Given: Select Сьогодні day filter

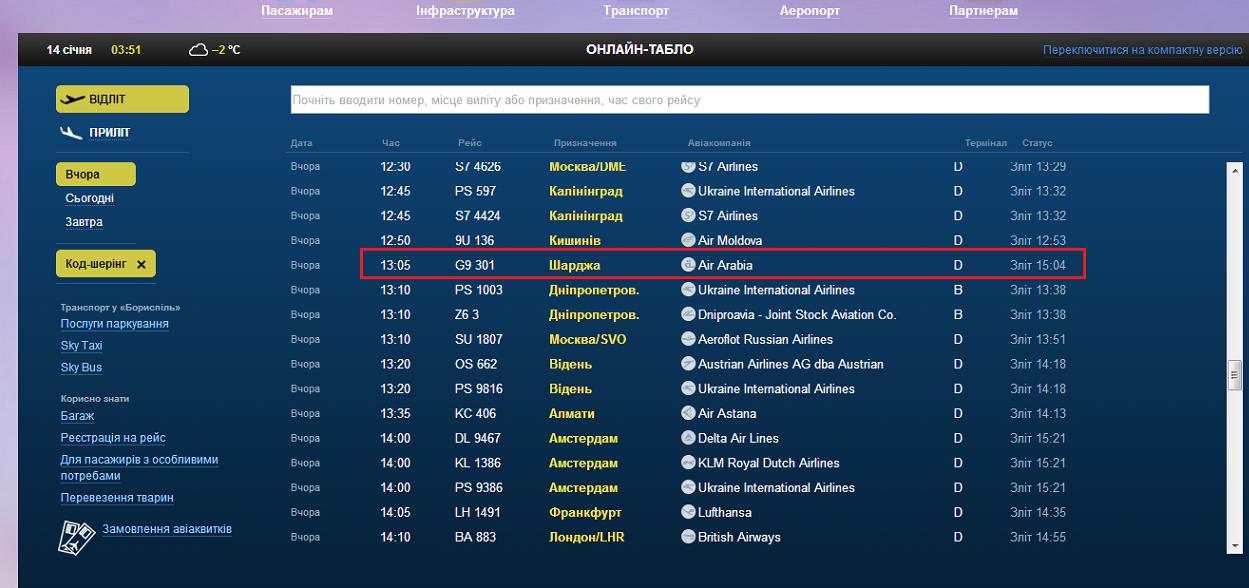Looking at the screenshot, I should click(89, 198).
